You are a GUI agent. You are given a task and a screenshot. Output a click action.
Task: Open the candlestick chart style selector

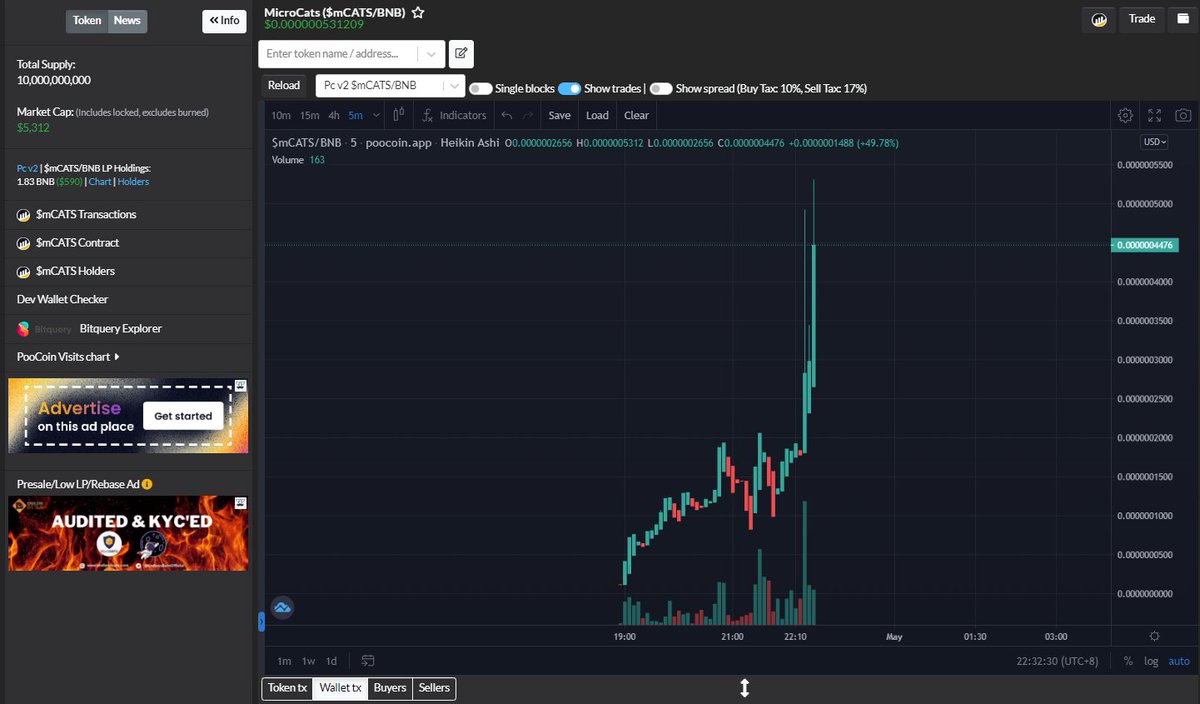[399, 115]
